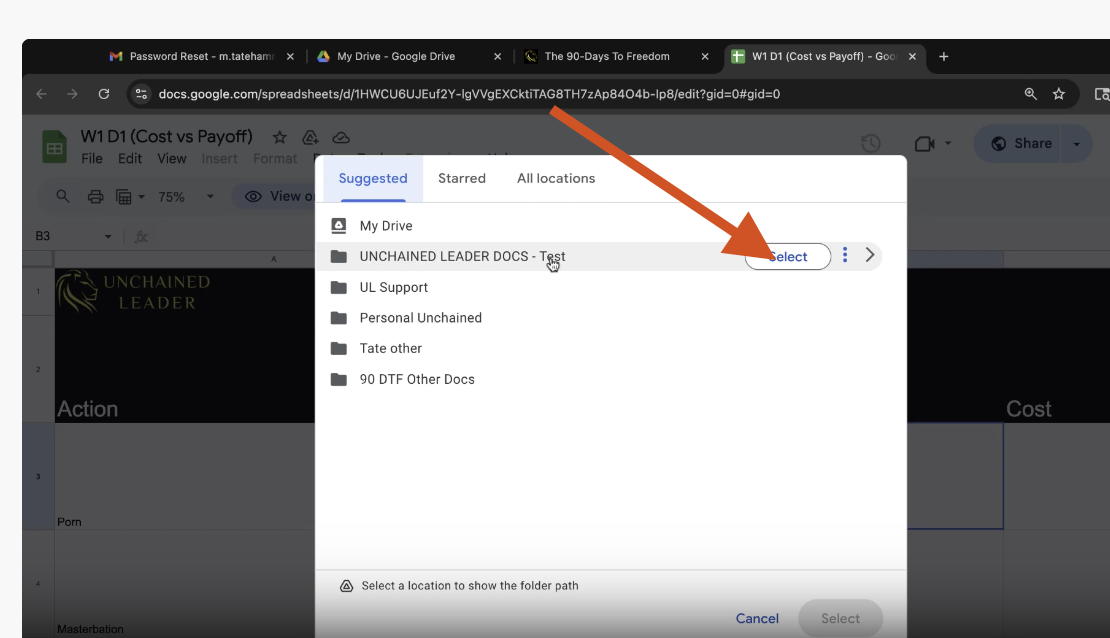Go back in browser history

[41, 94]
